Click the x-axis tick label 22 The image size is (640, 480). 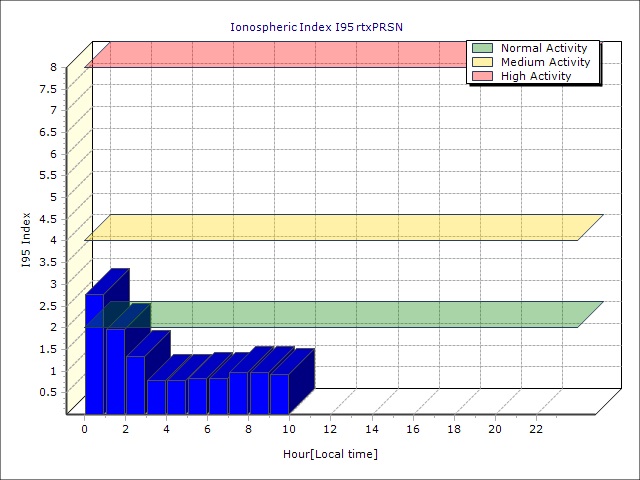pos(536,429)
